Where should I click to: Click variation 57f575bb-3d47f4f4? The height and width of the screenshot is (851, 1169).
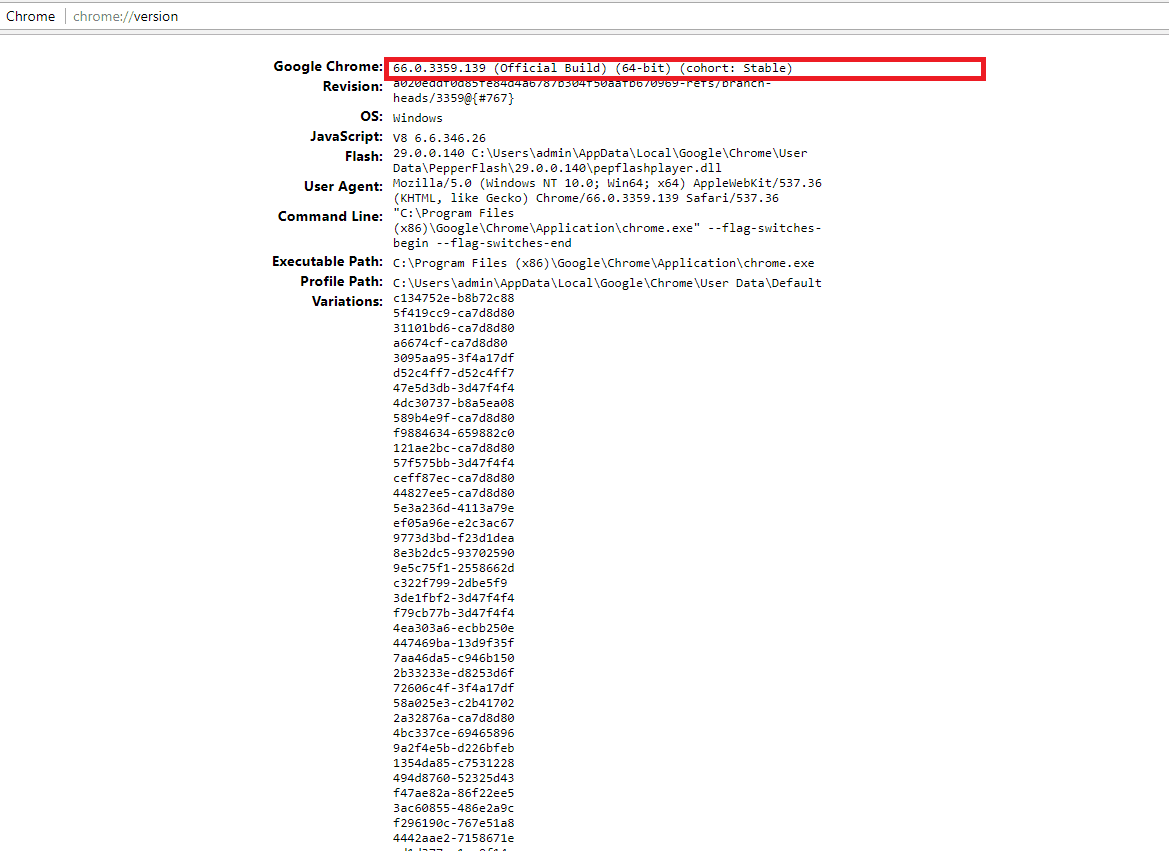pos(453,463)
